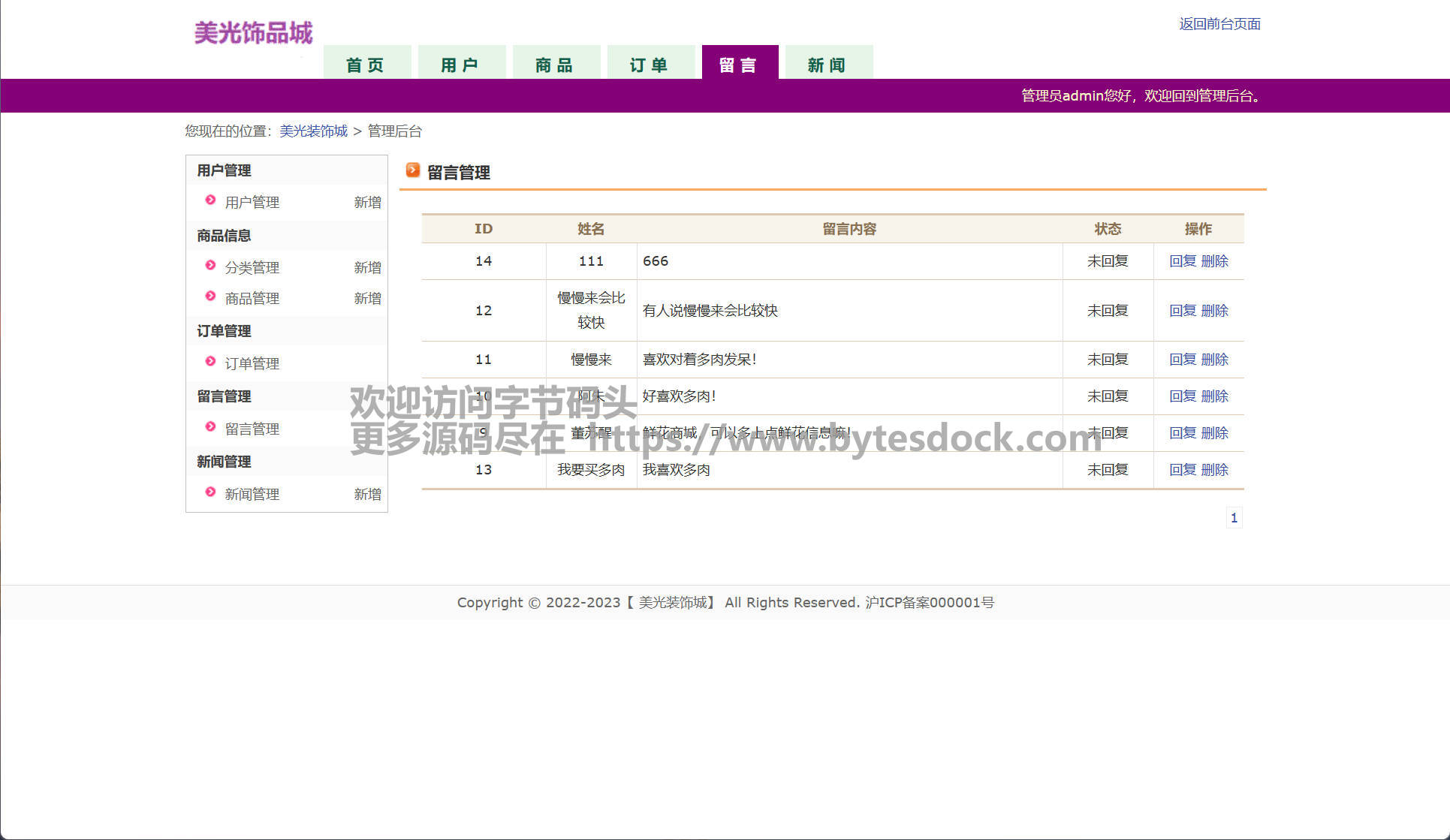
Task: Switch to the 新闻 navigation tab
Action: pyautogui.click(x=828, y=65)
